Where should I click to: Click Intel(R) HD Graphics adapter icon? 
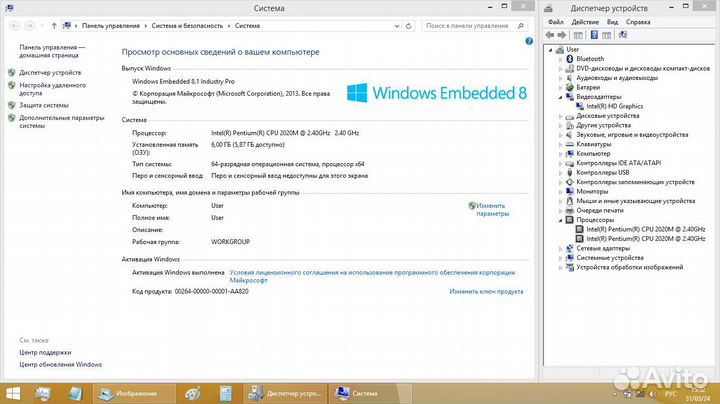580,106
